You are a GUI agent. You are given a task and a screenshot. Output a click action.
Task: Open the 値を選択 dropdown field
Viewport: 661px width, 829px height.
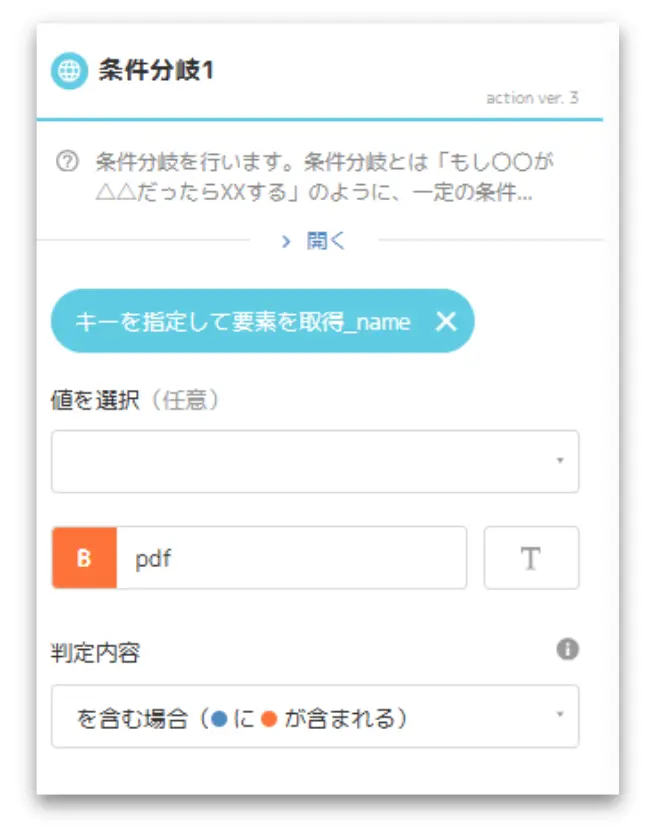point(315,462)
